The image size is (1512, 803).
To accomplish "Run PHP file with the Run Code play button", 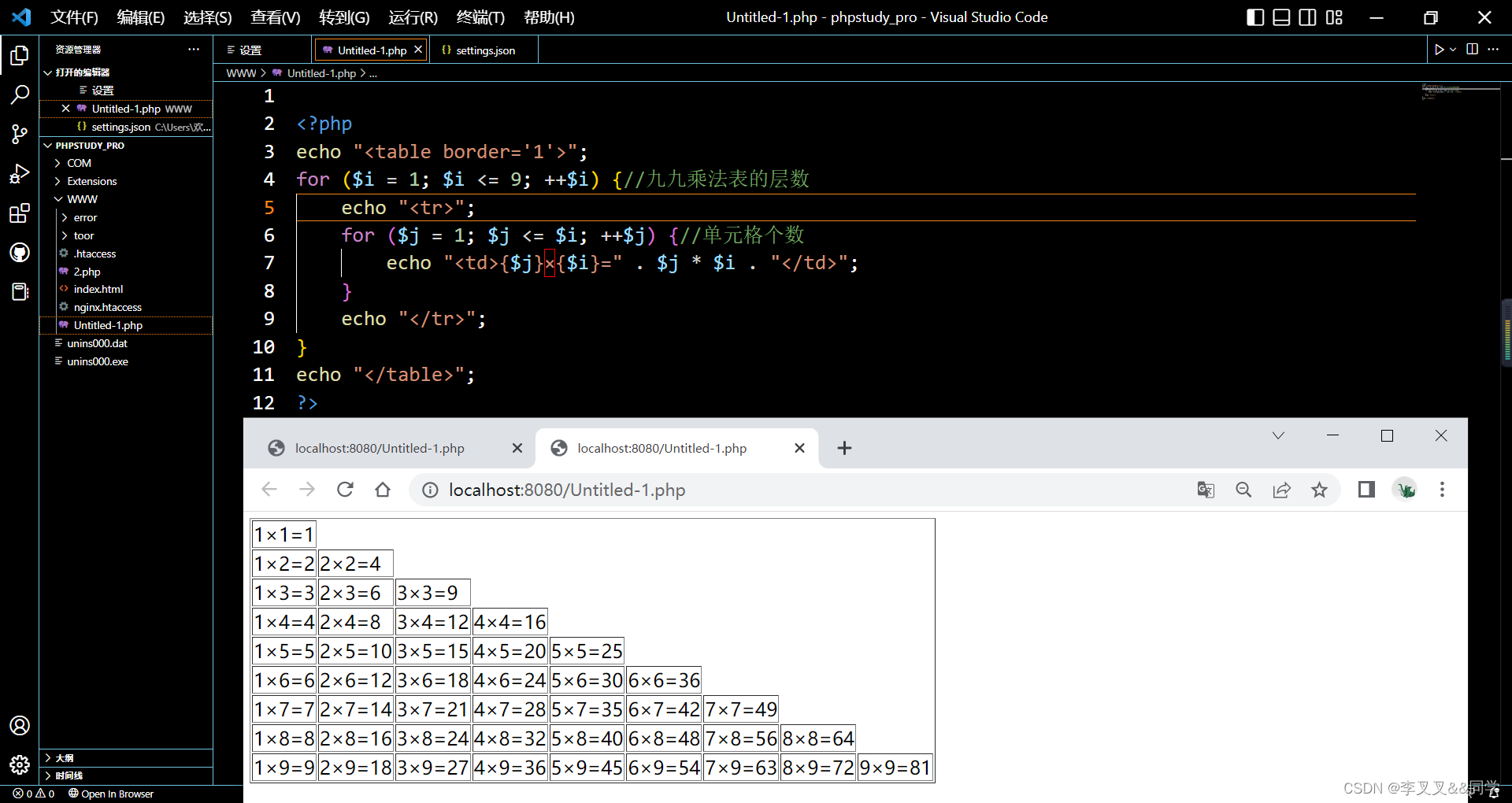I will click(1440, 49).
